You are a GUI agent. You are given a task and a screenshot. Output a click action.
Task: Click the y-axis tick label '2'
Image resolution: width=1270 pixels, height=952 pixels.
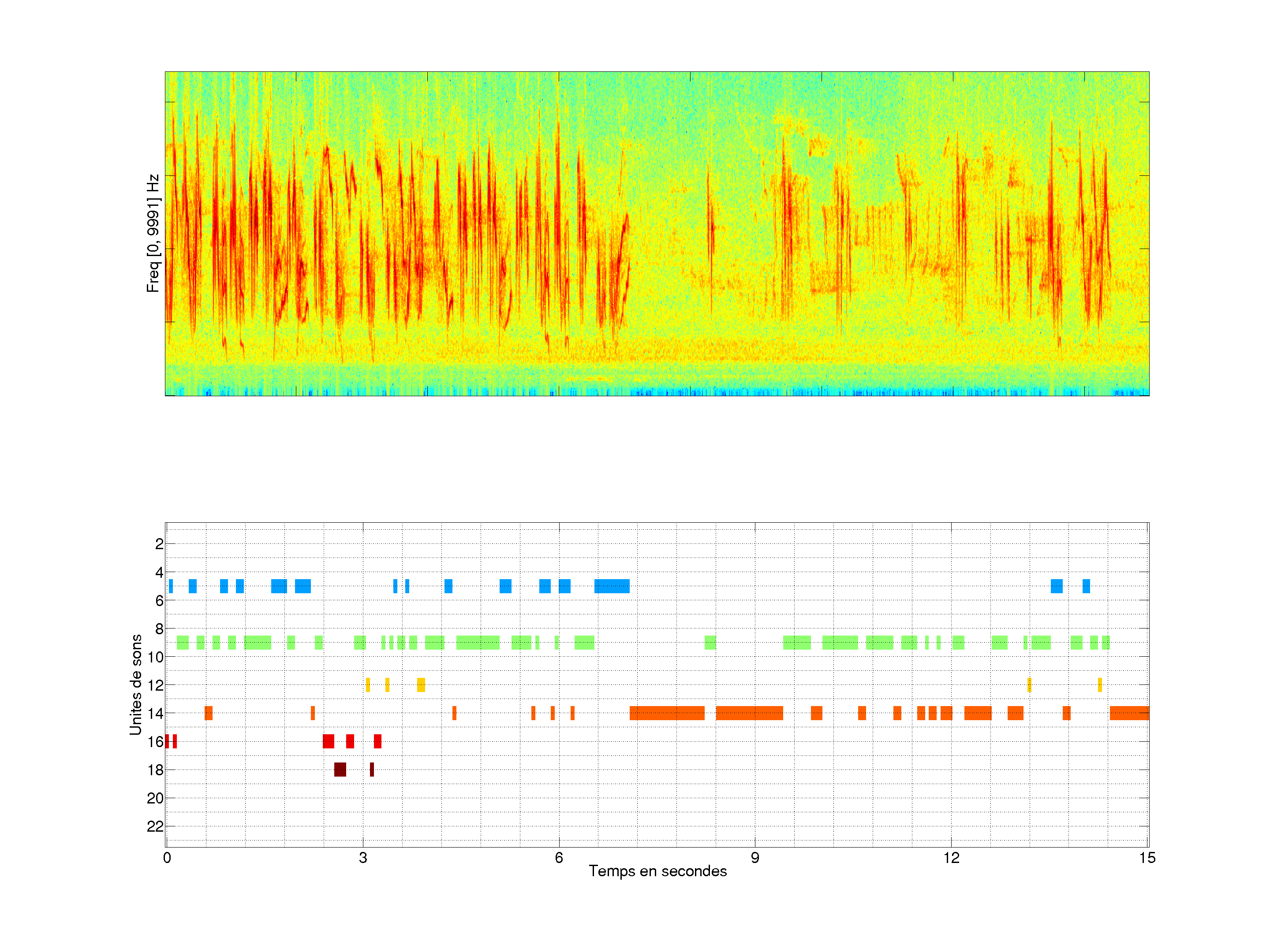[159, 544]
